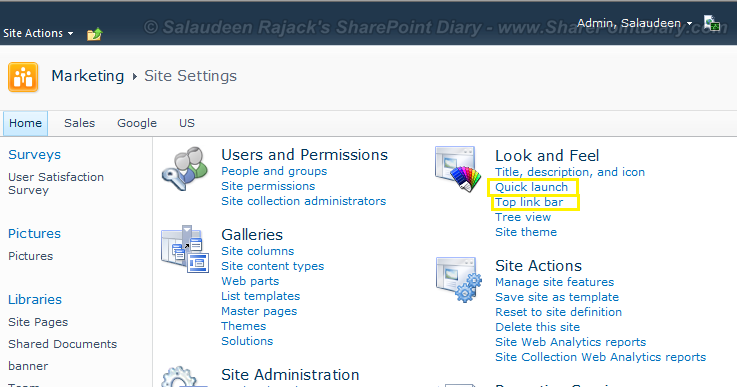Open Master pages gallery
This screenshot has width=737, height=387.
coord(259,311)
